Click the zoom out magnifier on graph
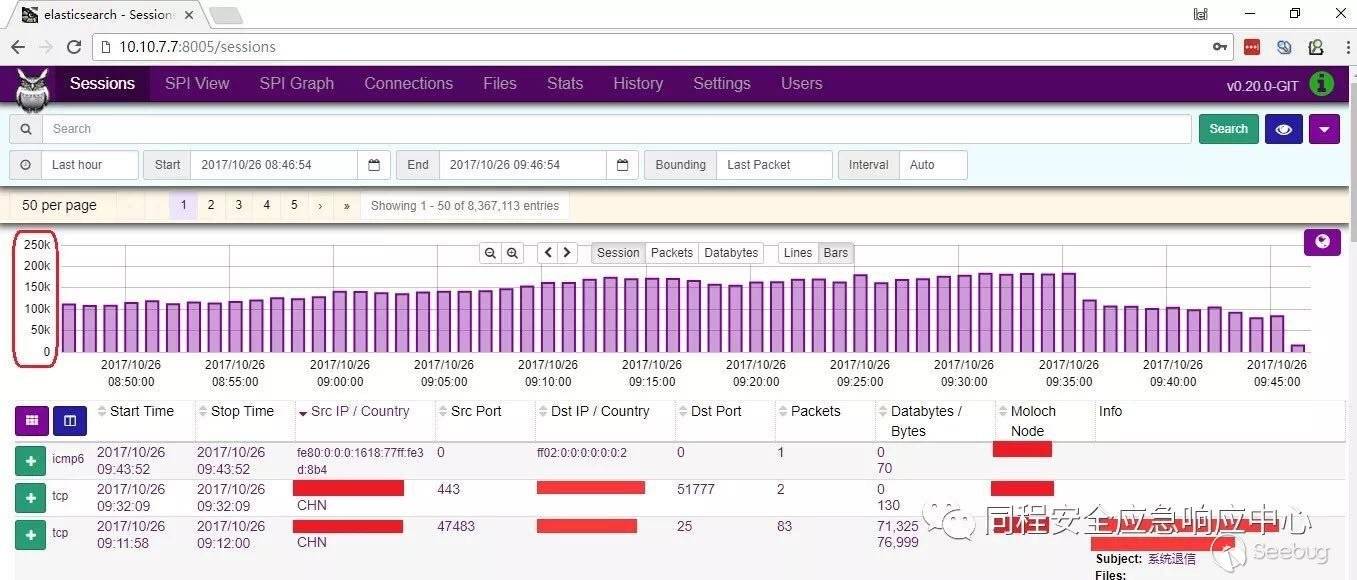The width and height of the screenshot is (1357, 580). (x=490, y=253)
